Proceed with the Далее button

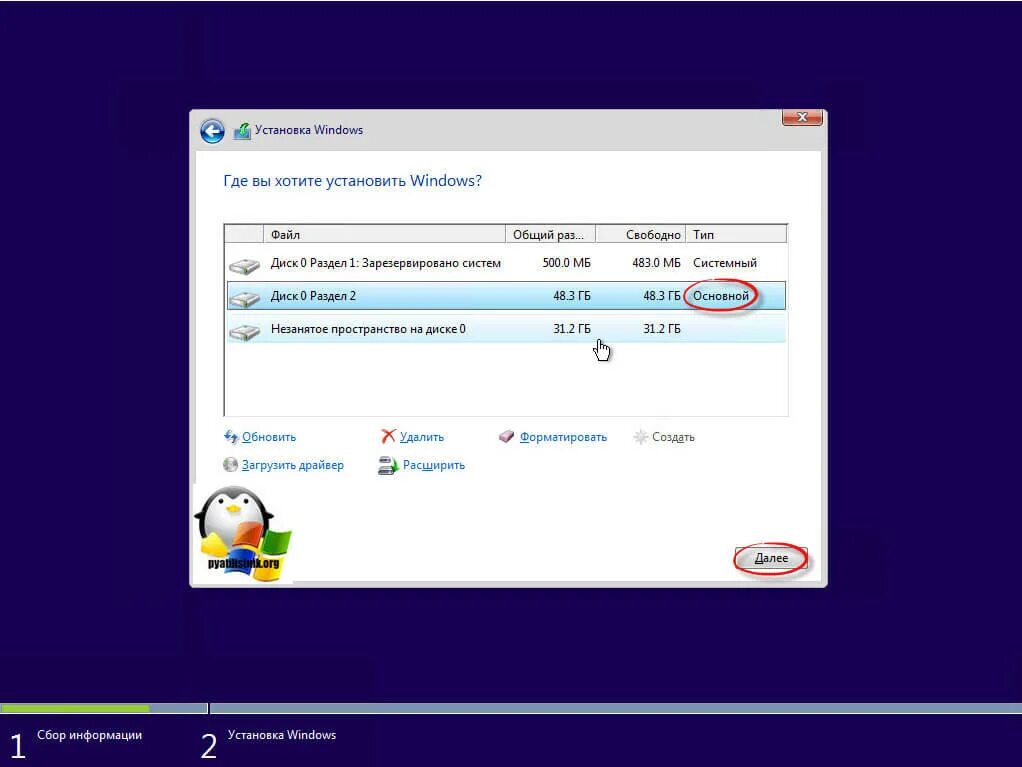771,558
